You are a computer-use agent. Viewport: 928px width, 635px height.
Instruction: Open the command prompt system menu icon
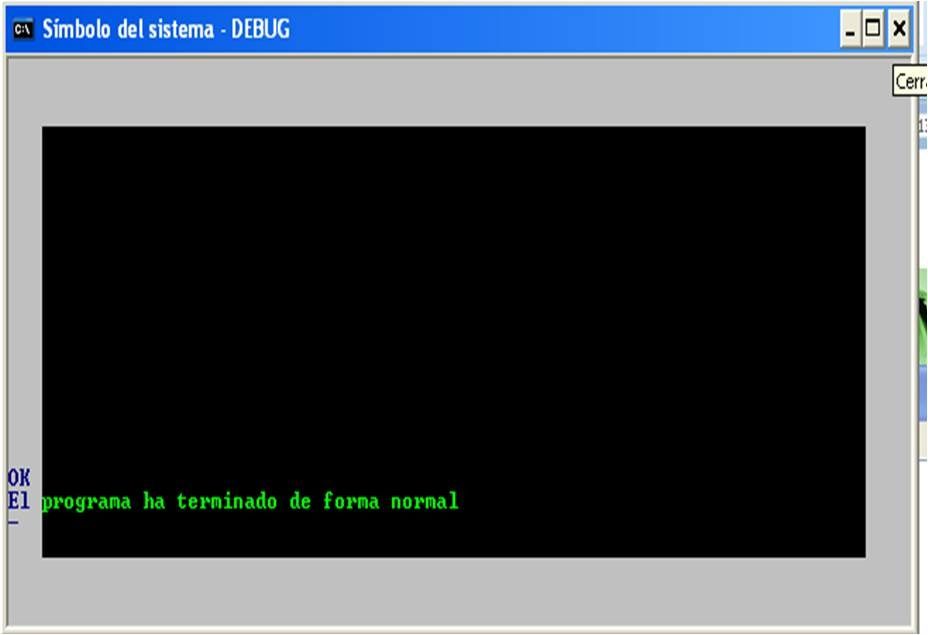click(x=23, y=29)
